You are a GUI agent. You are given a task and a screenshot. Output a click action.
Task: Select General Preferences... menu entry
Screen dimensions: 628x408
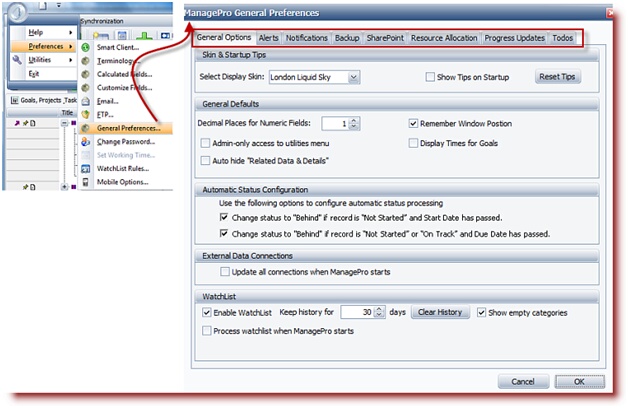pyautogui.click(x=126, y=128)
